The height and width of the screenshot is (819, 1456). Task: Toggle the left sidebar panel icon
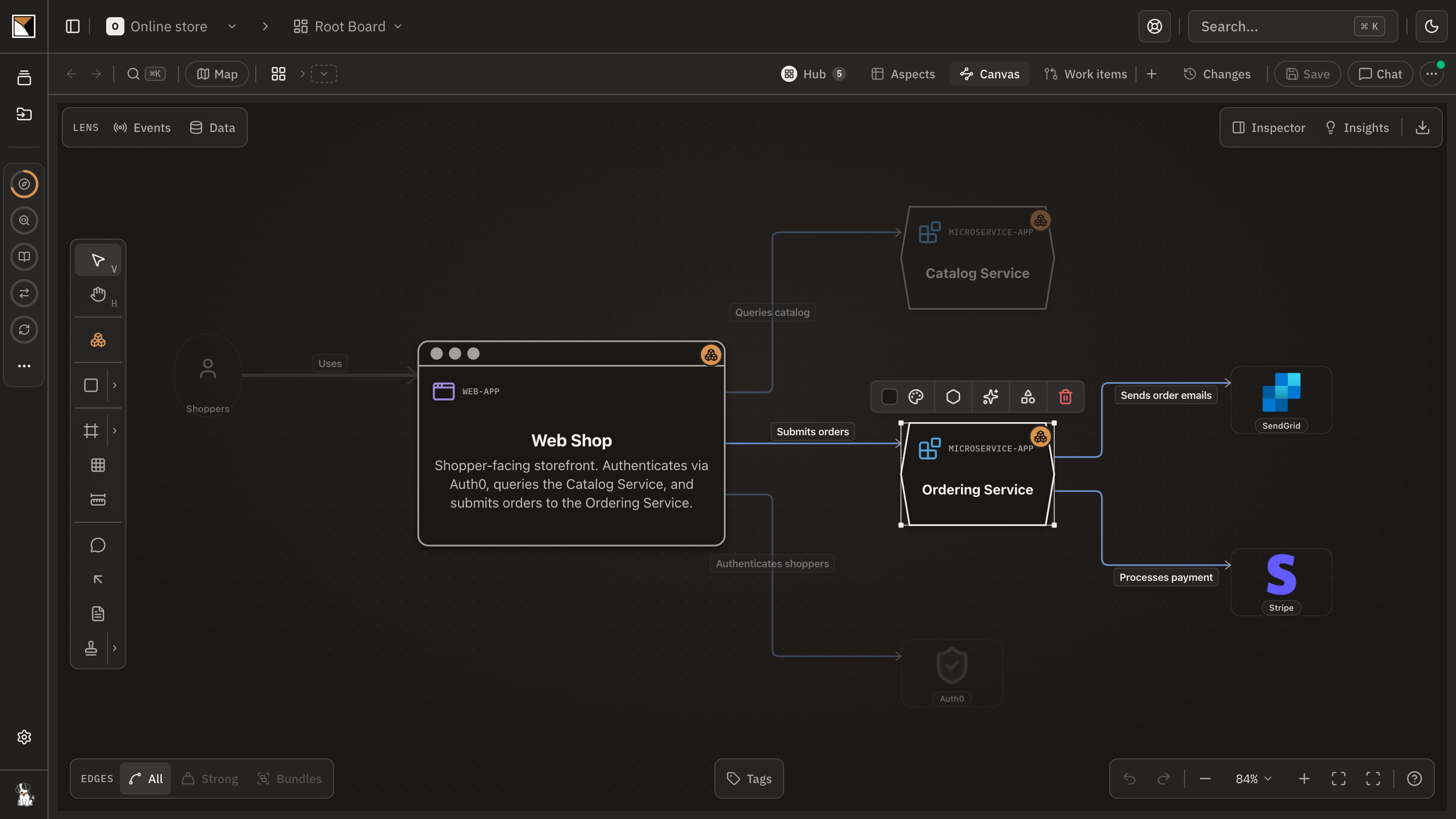73,27
